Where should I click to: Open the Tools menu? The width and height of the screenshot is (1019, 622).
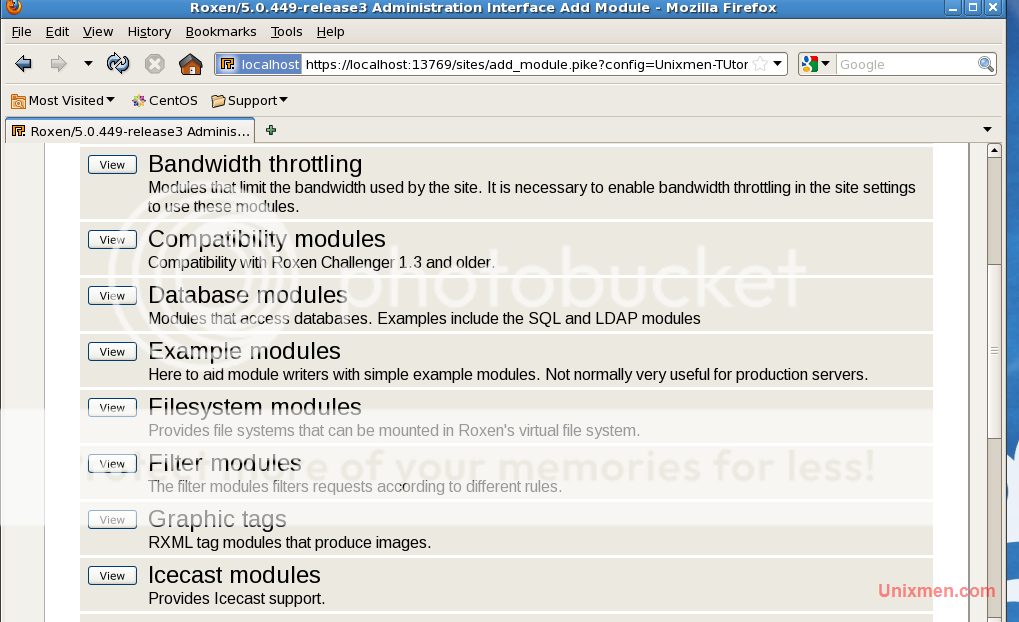(x=286, y=31)
